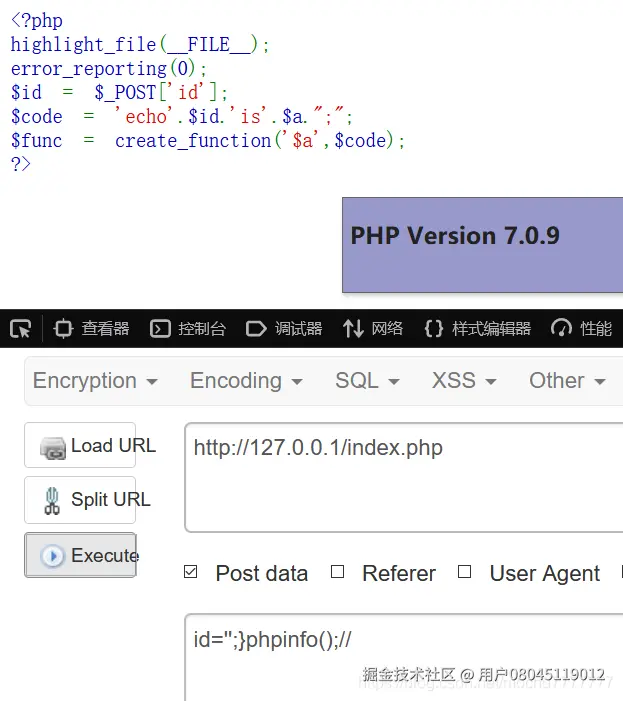Expand the Encryption dropdown menu

click(x=95, y=381)
